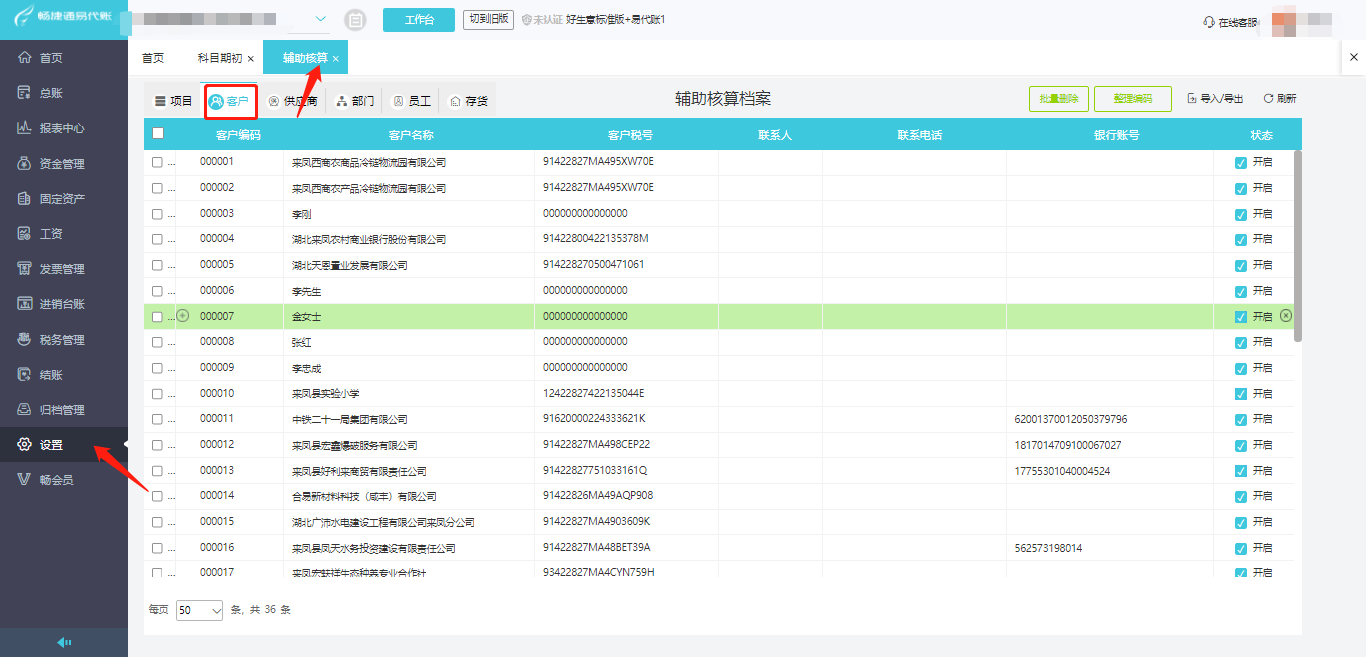Viewport: 1366px width, 657px height.
Task: Collapse the sidebar with bottom arrow icon
Action: click(x=64, y=642)
